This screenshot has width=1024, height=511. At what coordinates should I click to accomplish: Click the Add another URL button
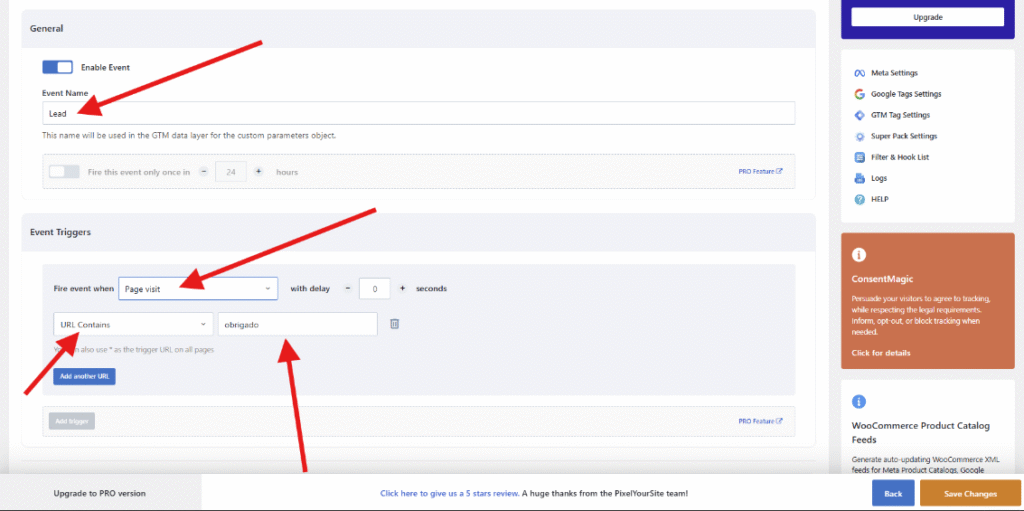(x=85, y=377)
